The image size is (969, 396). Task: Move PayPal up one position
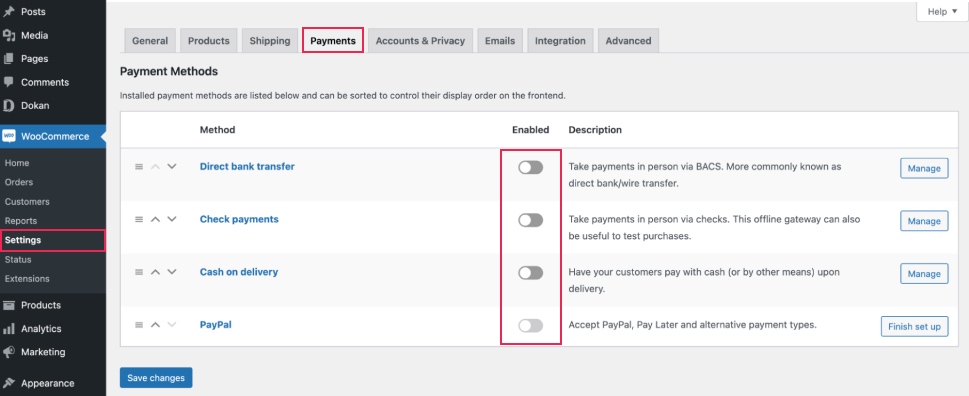[156, 324]
